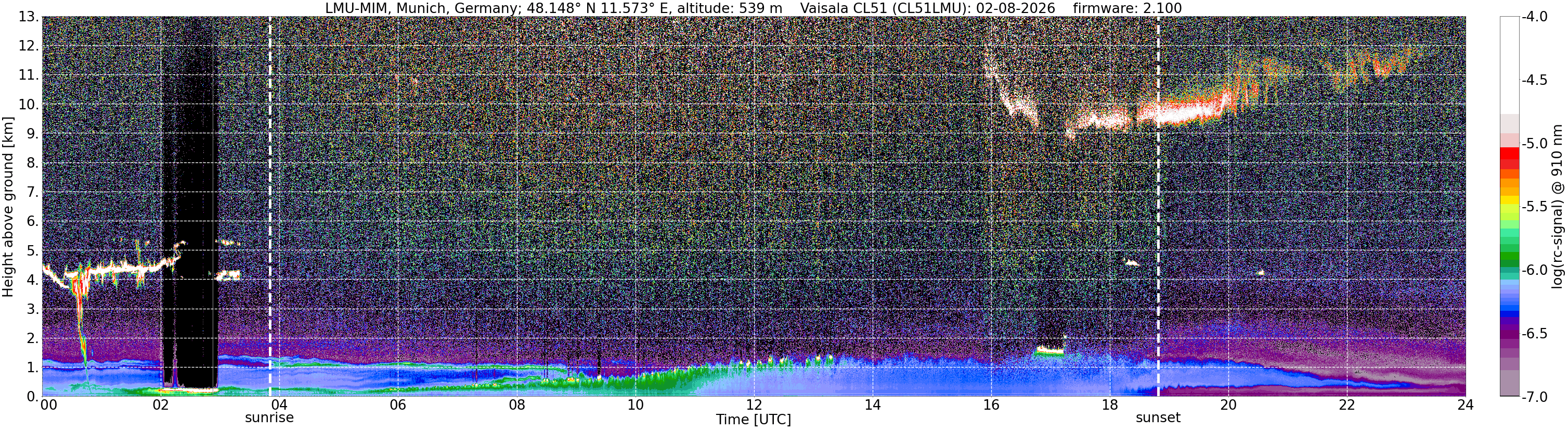Click height-axis tick label '11.'
Screen dimensions: 1568x430
(29, 75)
